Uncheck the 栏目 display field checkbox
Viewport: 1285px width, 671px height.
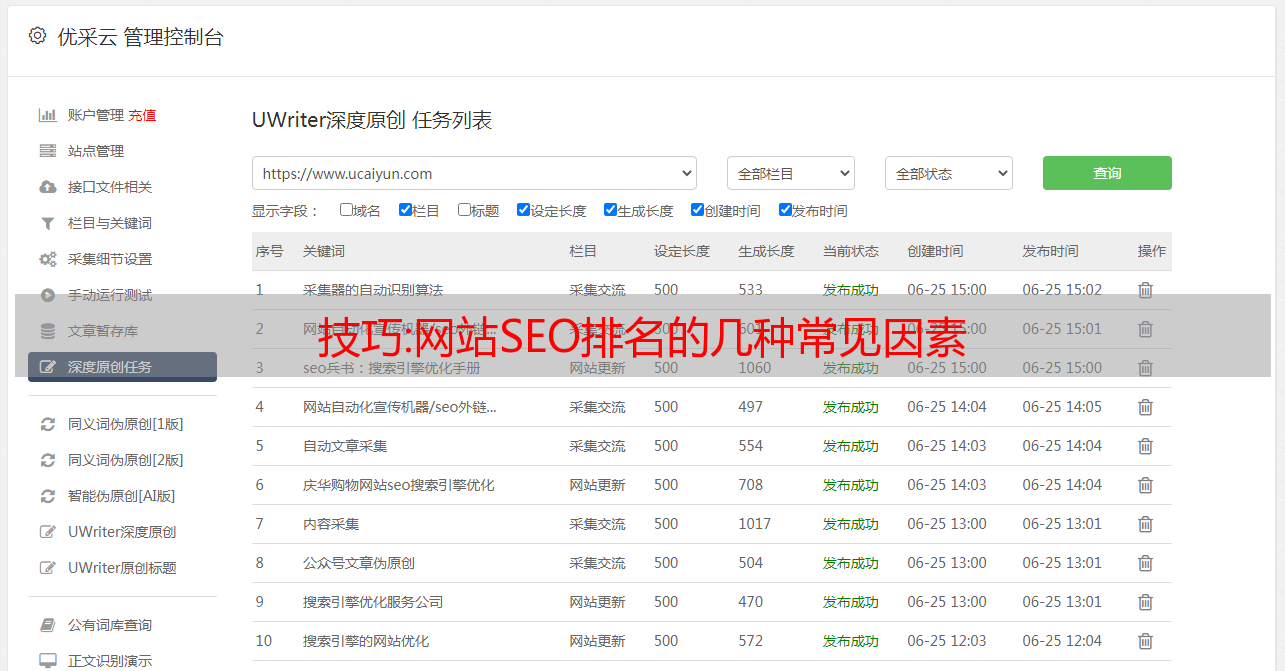pos(405,210)
